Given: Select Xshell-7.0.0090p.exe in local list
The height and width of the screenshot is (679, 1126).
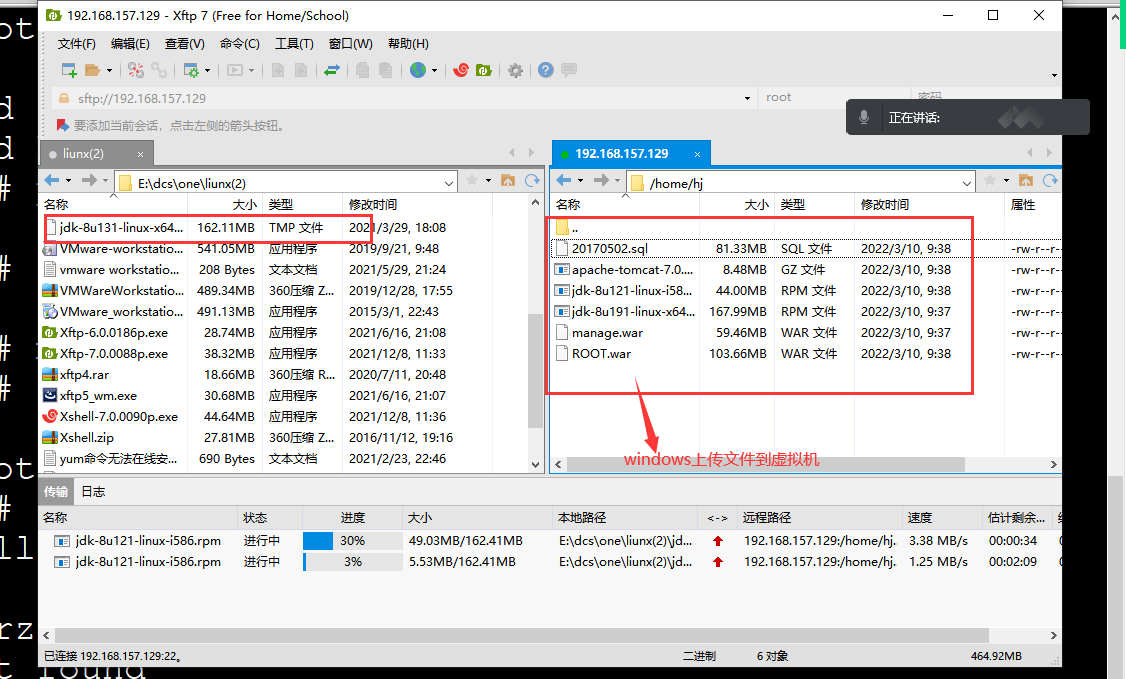Looking at the screenshot, I should pyautogui.click(x=118, y=416).
